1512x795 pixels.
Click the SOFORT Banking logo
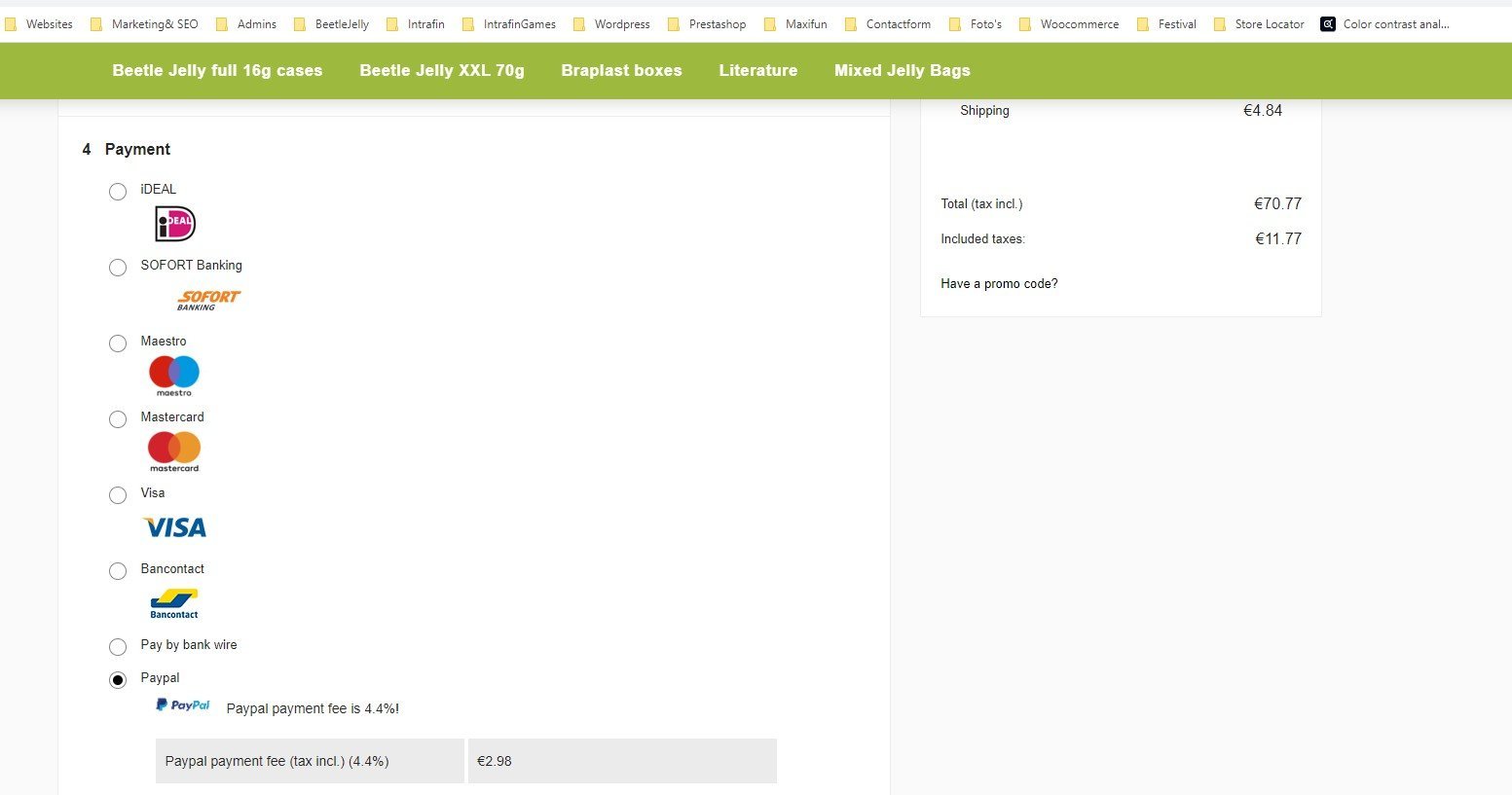pyautogui.click(x=208, y=300)
